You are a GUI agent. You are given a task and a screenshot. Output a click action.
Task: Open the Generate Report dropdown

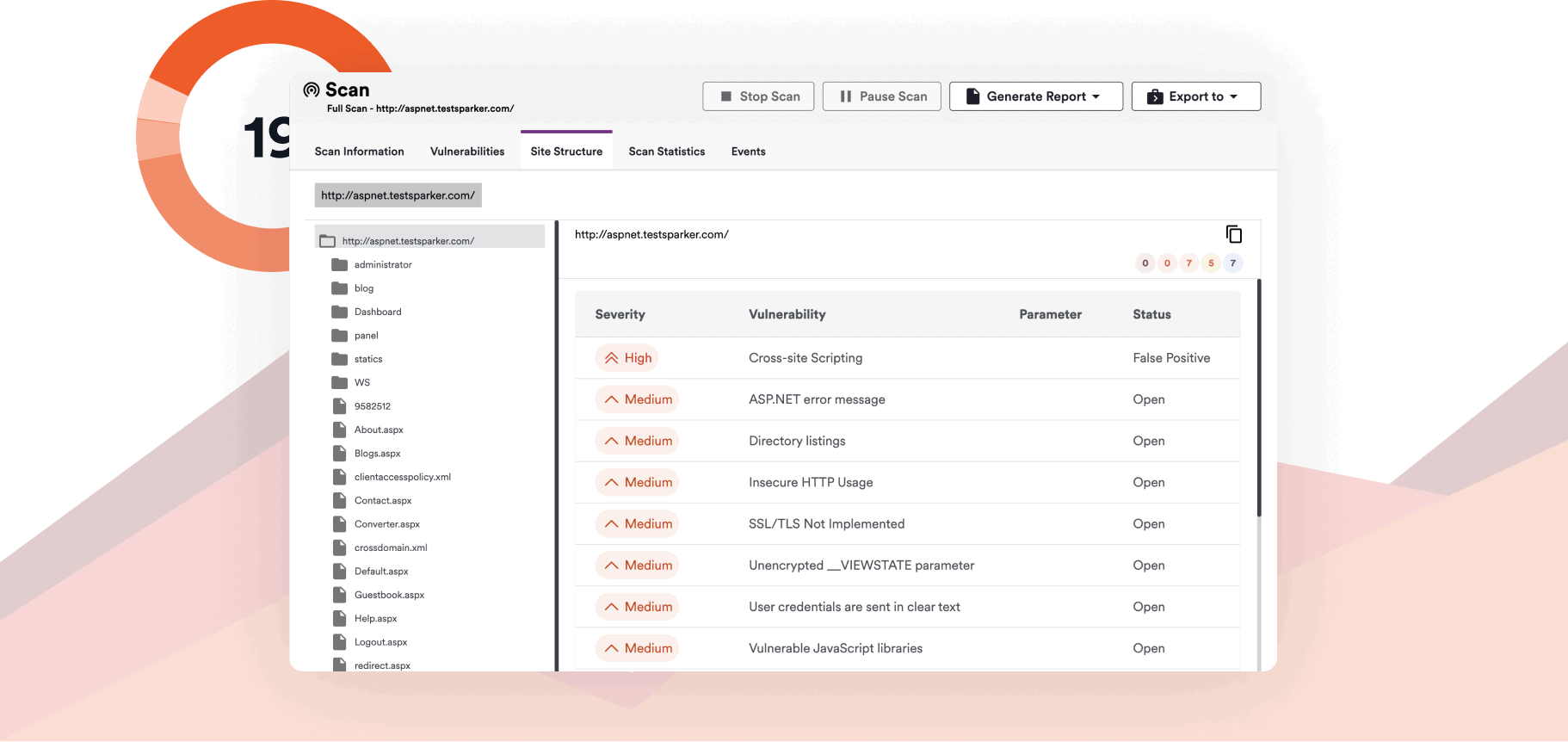1035,96
